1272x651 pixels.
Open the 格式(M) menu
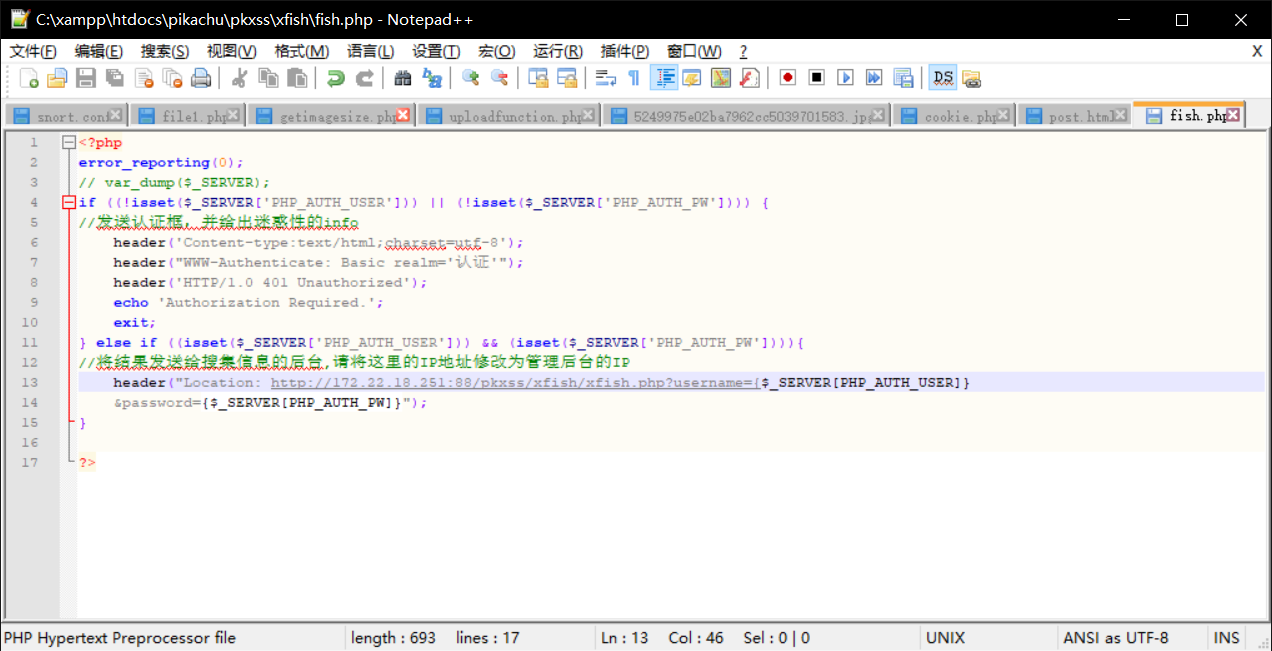click(302, 51)
